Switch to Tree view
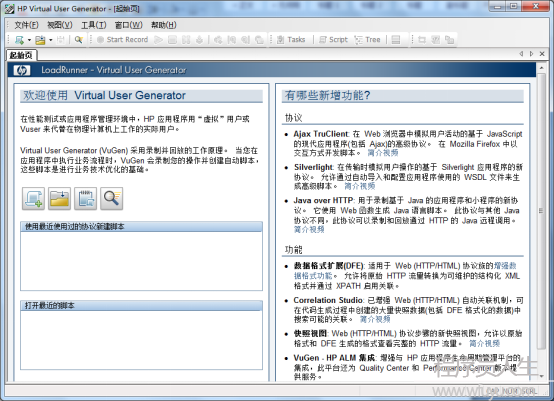This screenshot has width=554, height=401. coord(367,40)
